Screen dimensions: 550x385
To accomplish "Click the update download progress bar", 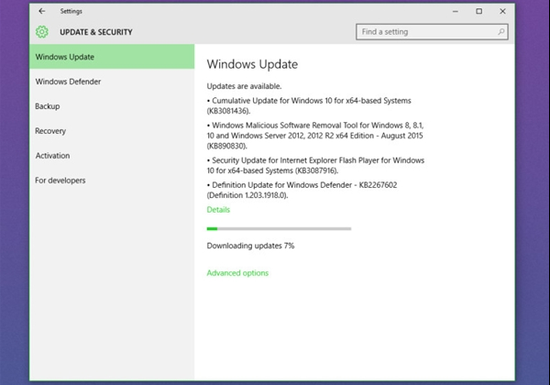I will click(x=279, y=229).
